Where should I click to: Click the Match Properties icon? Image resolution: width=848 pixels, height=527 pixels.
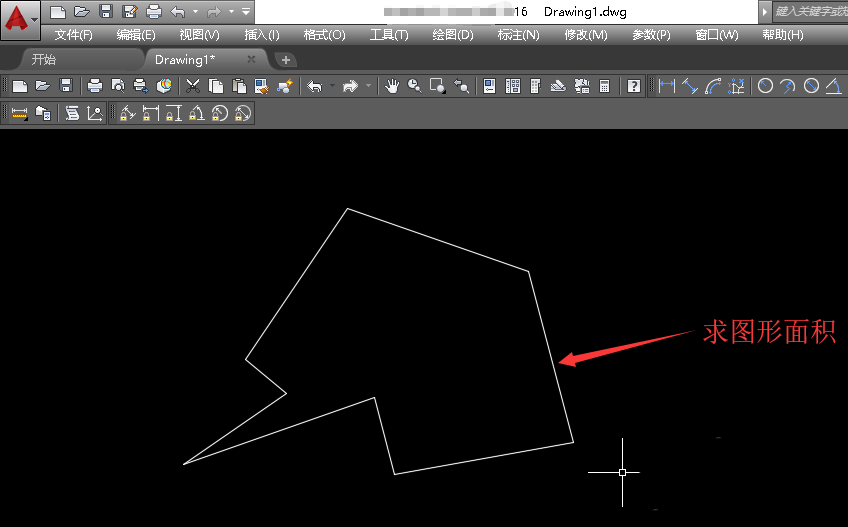pyautogui.click(x=262, y=85)
